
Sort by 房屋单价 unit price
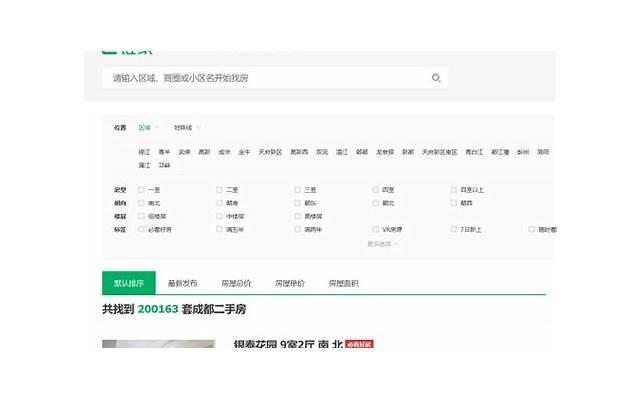pyautogui.click(x=290, y=283)
